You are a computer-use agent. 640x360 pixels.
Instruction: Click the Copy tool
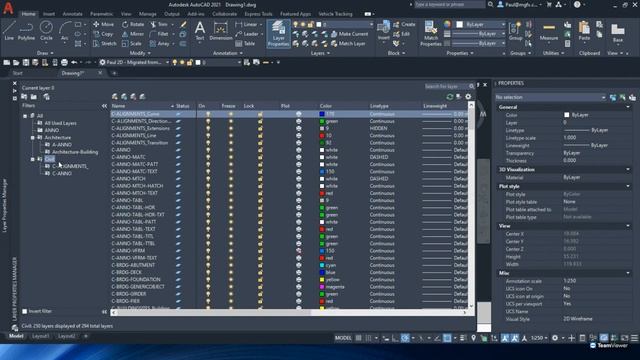tap(103, 34)
